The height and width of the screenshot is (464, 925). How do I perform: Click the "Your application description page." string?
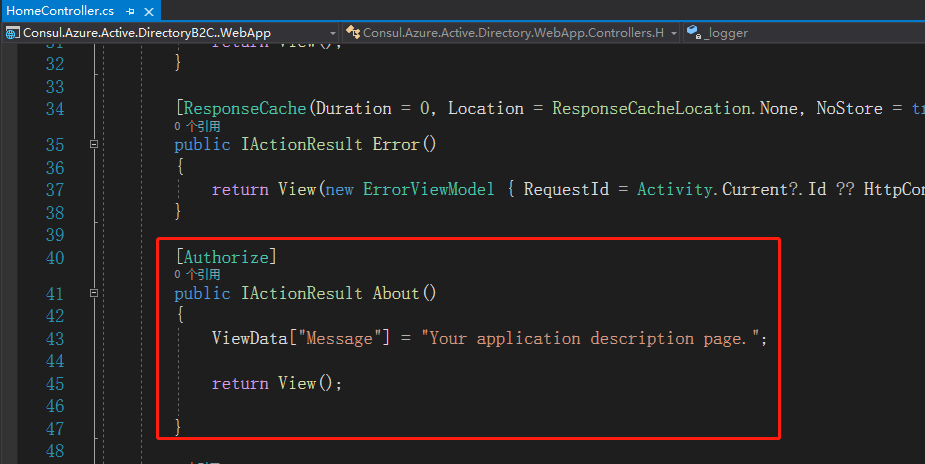pos(589,338)
